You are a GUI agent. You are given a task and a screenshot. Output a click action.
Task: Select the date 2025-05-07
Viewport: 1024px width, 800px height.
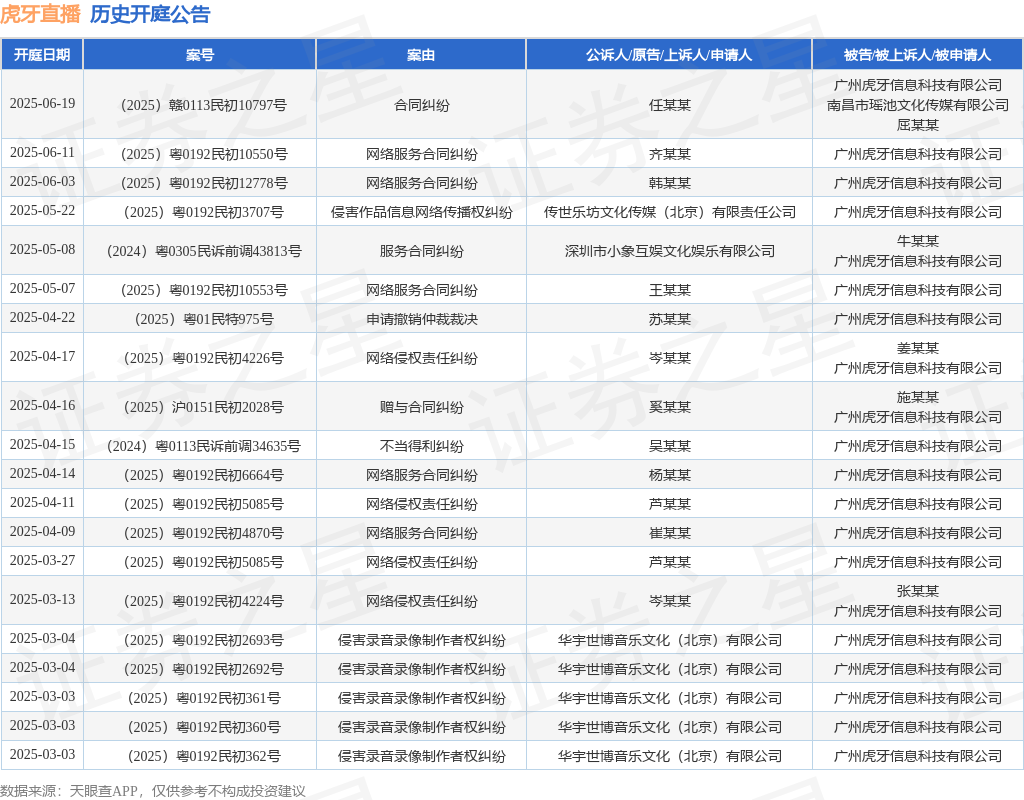pos(42,289)
